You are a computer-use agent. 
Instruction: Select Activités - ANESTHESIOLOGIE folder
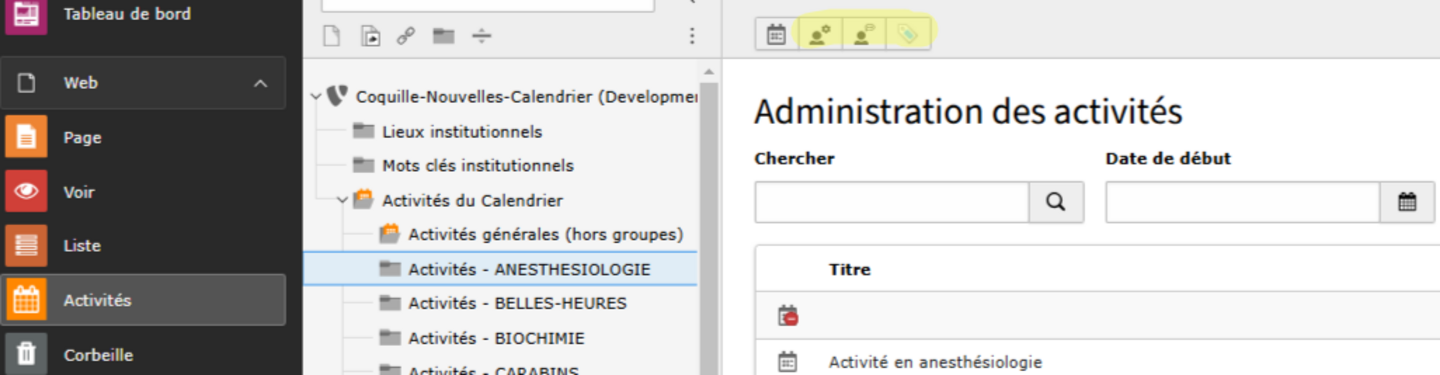529,269
